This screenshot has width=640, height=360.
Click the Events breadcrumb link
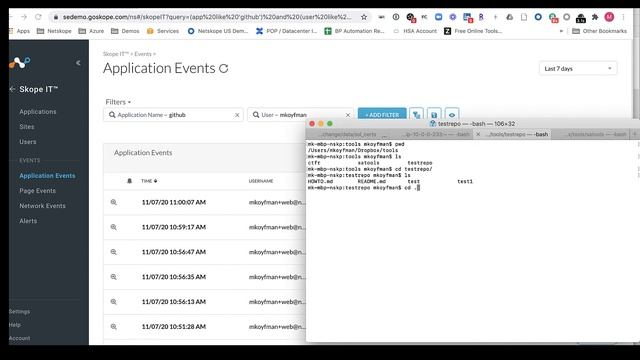[x=143, y=54]
